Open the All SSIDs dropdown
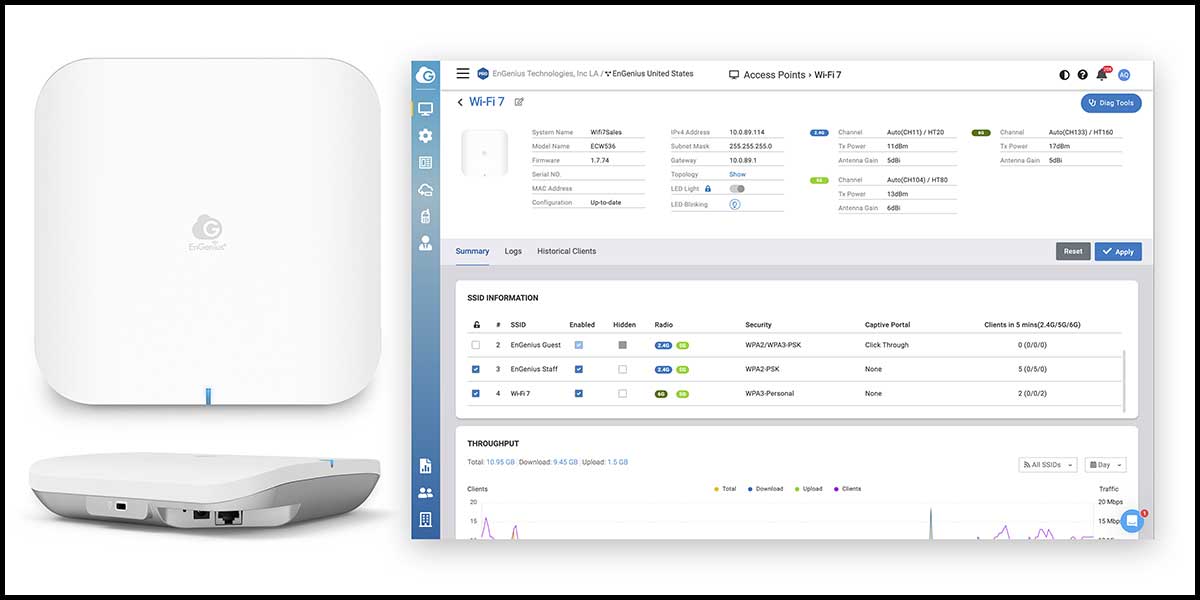Image resolution: width=1200 pixels, height=600 pixels. pyautogui.click(x=1048, y=465)
